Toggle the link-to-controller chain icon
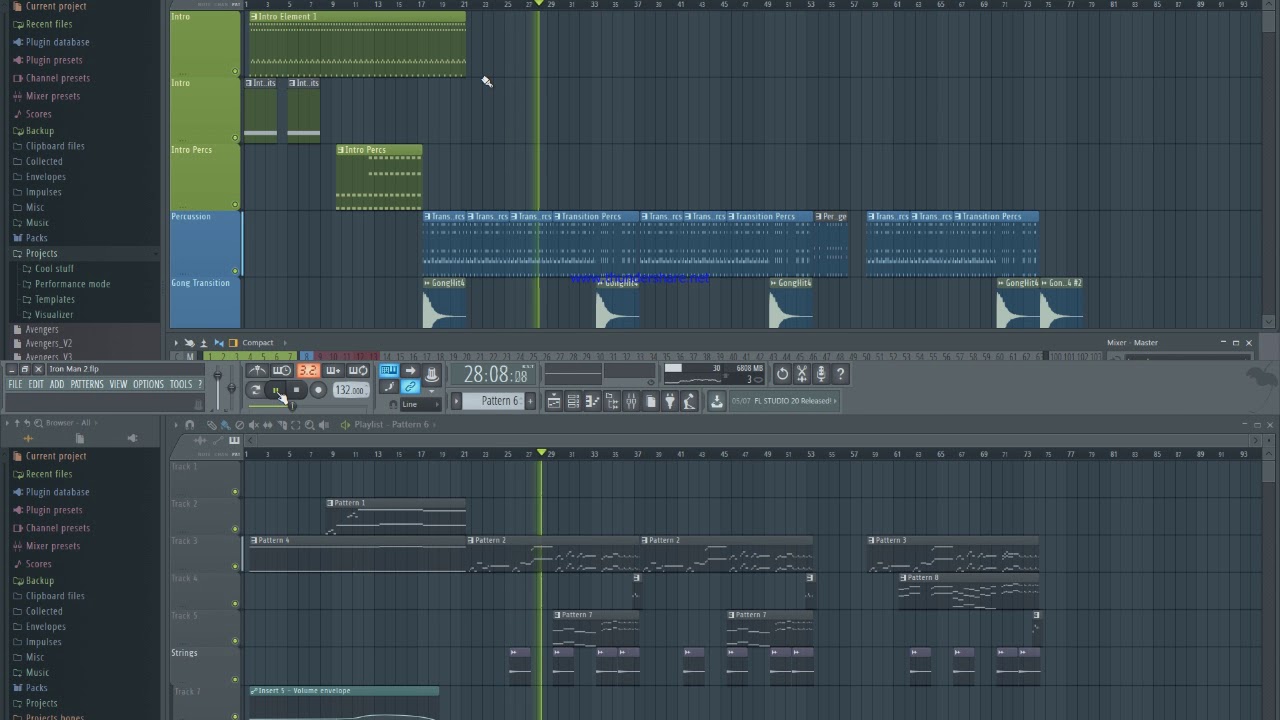This screenshot has height=720, width=1280. point(410,387)
